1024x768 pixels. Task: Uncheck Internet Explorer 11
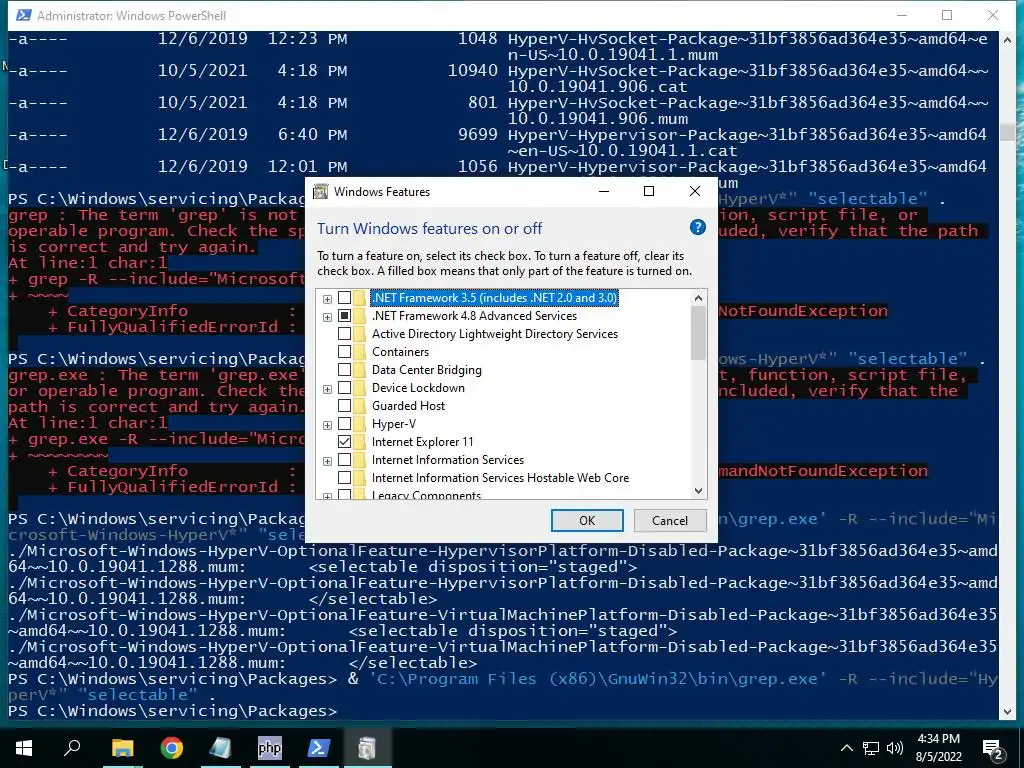point(344,442)
